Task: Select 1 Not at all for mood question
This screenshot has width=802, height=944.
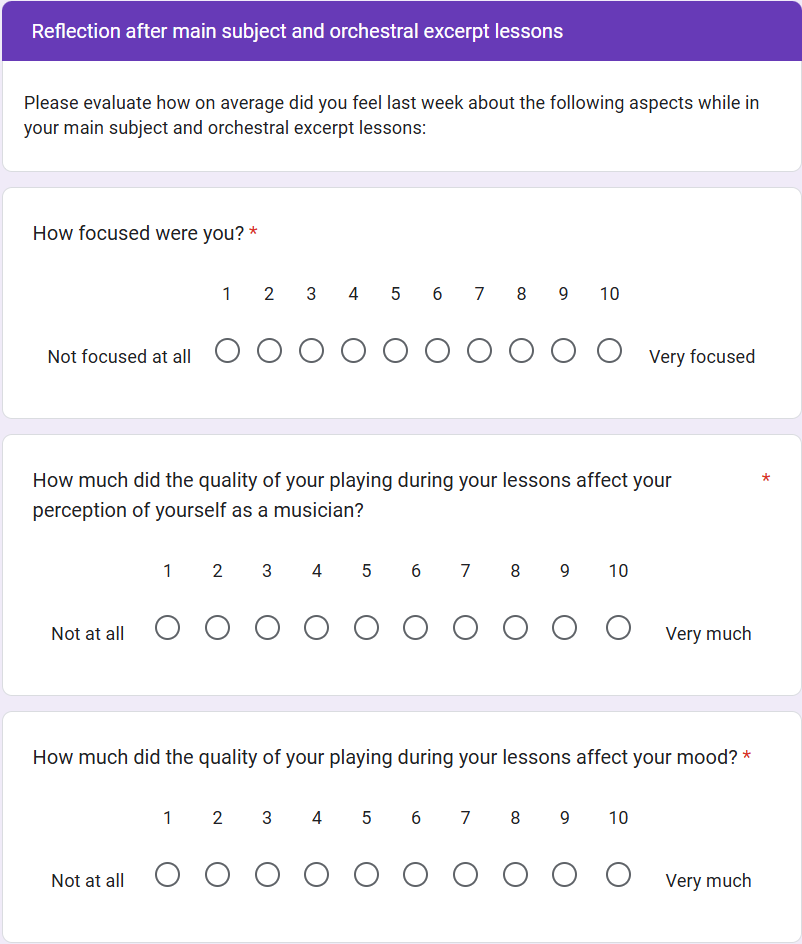Action: pos(167,875)
